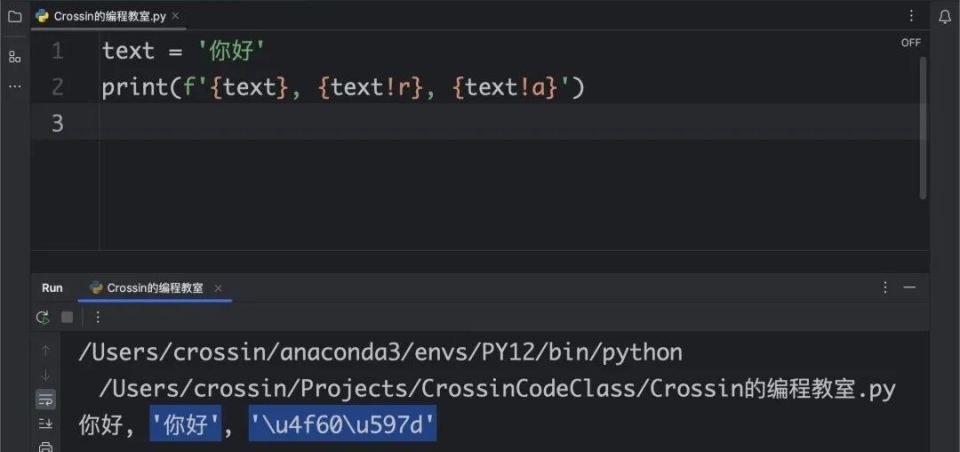960x452 pixels.
Task: Enable scroll to end of output
Action: (x=45, y=423)
